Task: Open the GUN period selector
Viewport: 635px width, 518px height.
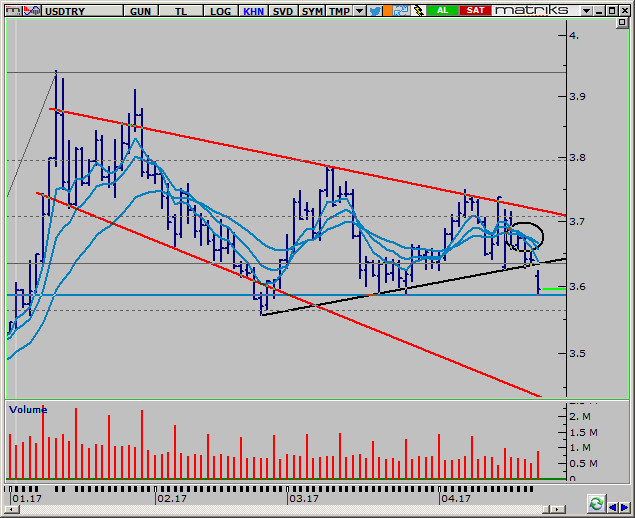Action: click(141, 10)
